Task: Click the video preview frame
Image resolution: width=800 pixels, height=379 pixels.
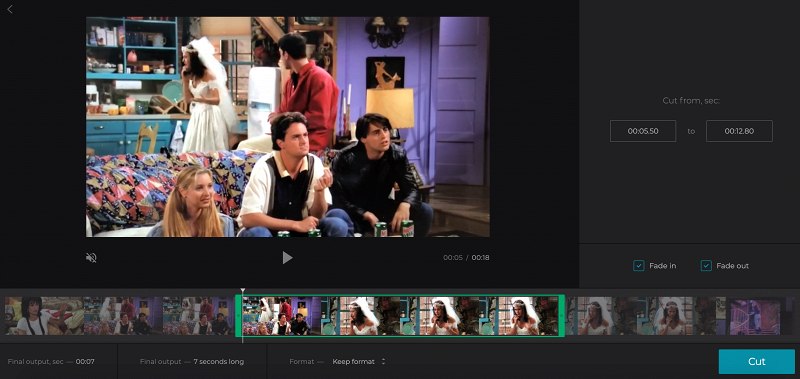Action: [x=288, y=127]
